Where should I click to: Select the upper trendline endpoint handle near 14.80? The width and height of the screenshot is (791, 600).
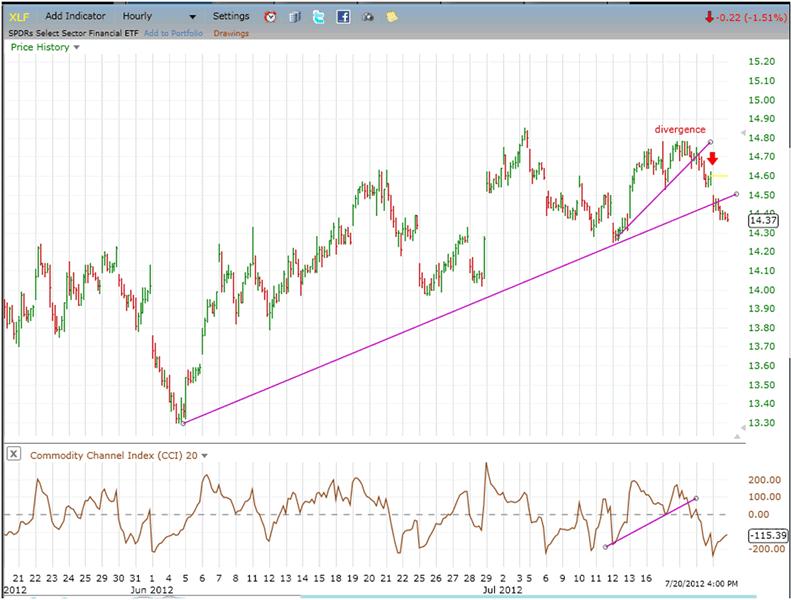(x=710, y=142)
